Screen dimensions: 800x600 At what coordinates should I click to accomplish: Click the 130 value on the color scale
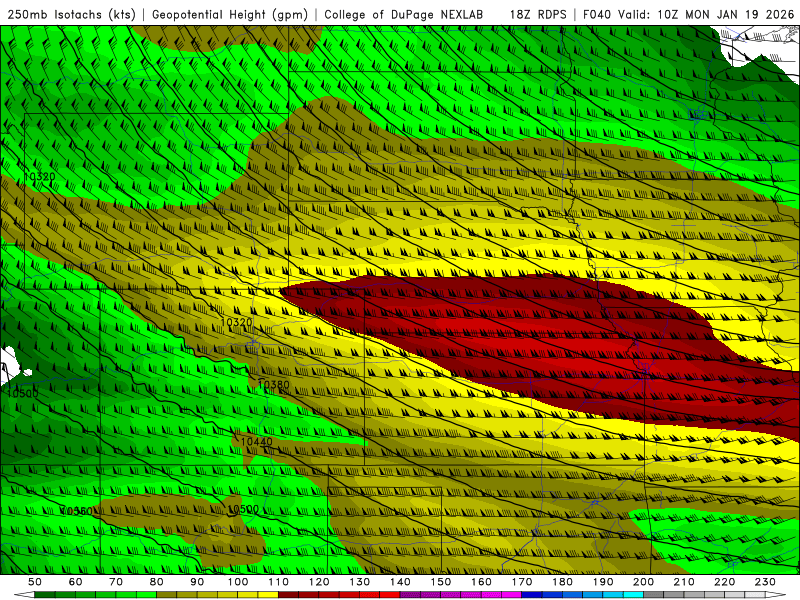(360, 582)
